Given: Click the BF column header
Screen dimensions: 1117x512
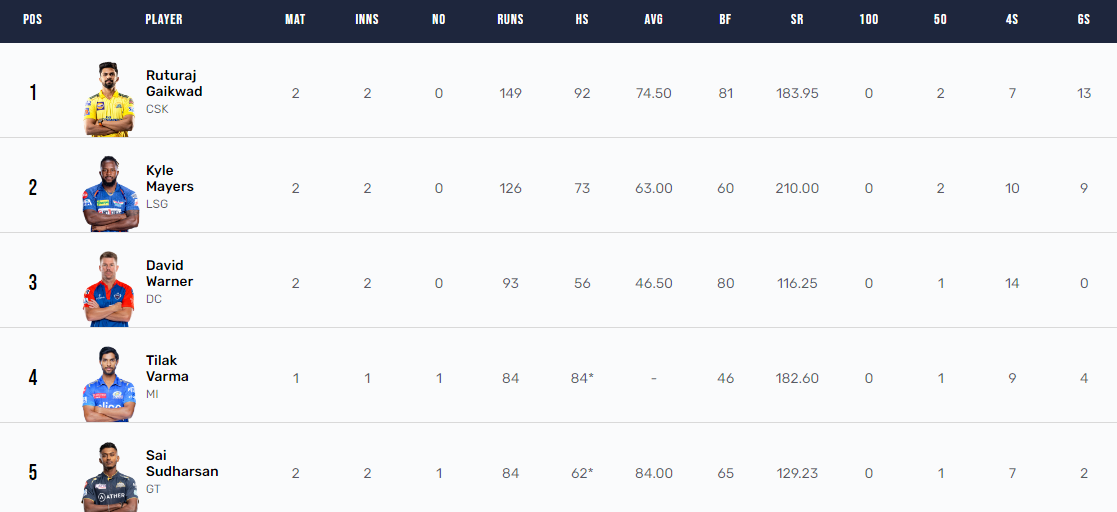Looking at the screenshot, I should 725,20.
